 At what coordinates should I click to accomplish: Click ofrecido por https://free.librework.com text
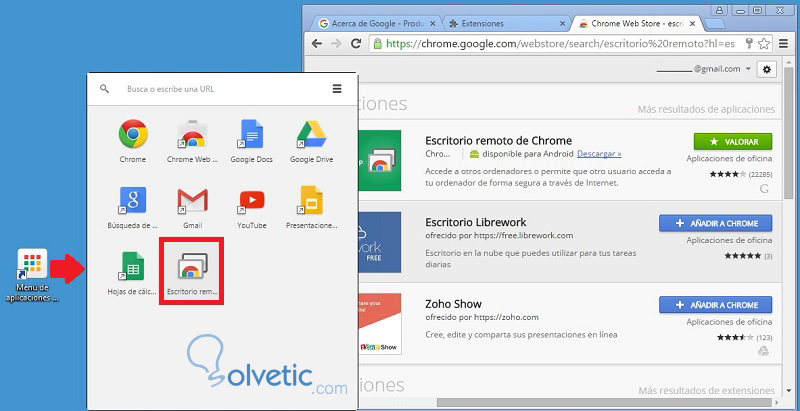coord(499,236)
